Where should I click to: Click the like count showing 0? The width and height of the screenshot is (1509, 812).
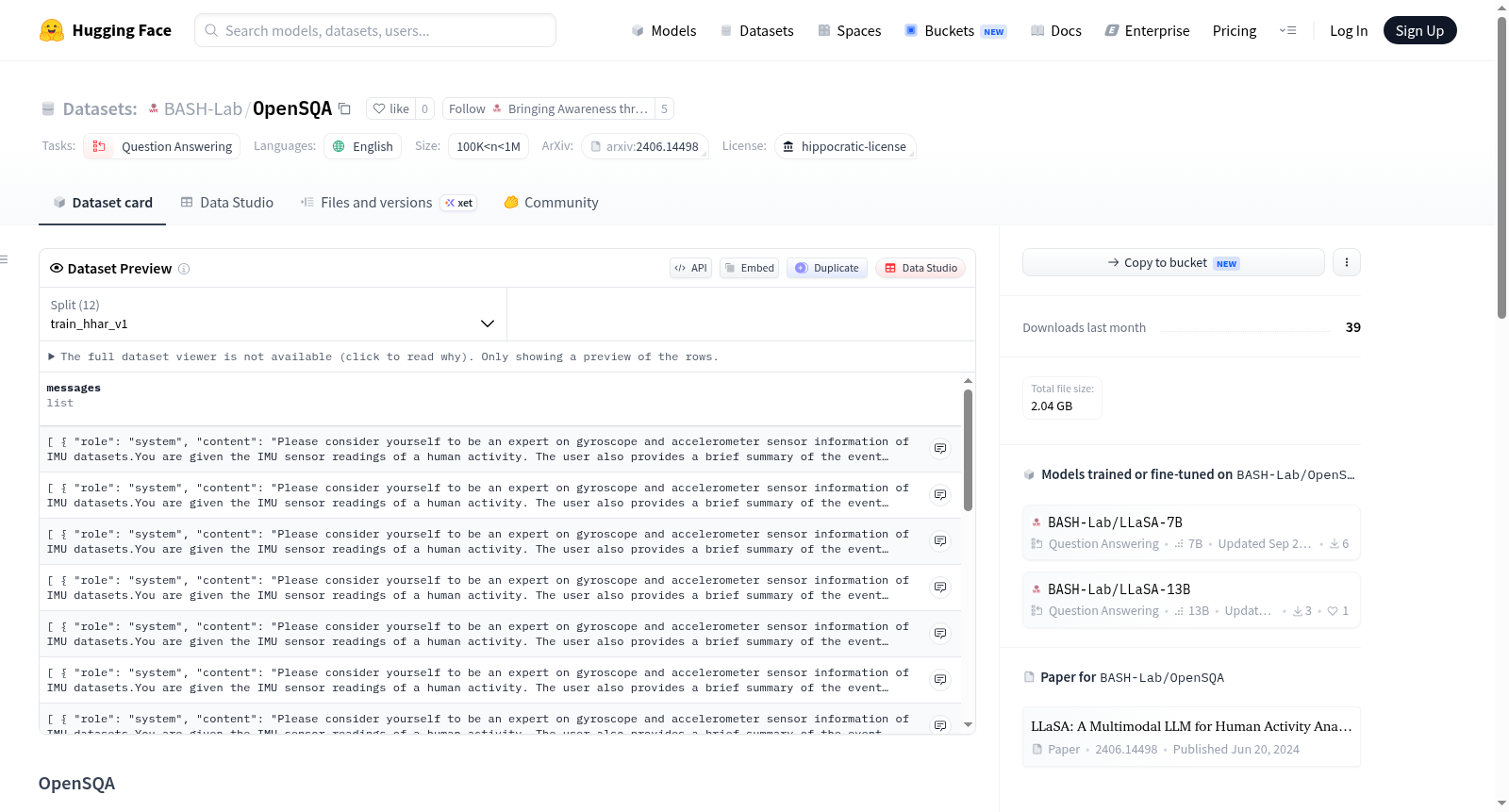(x=424, y=108)
